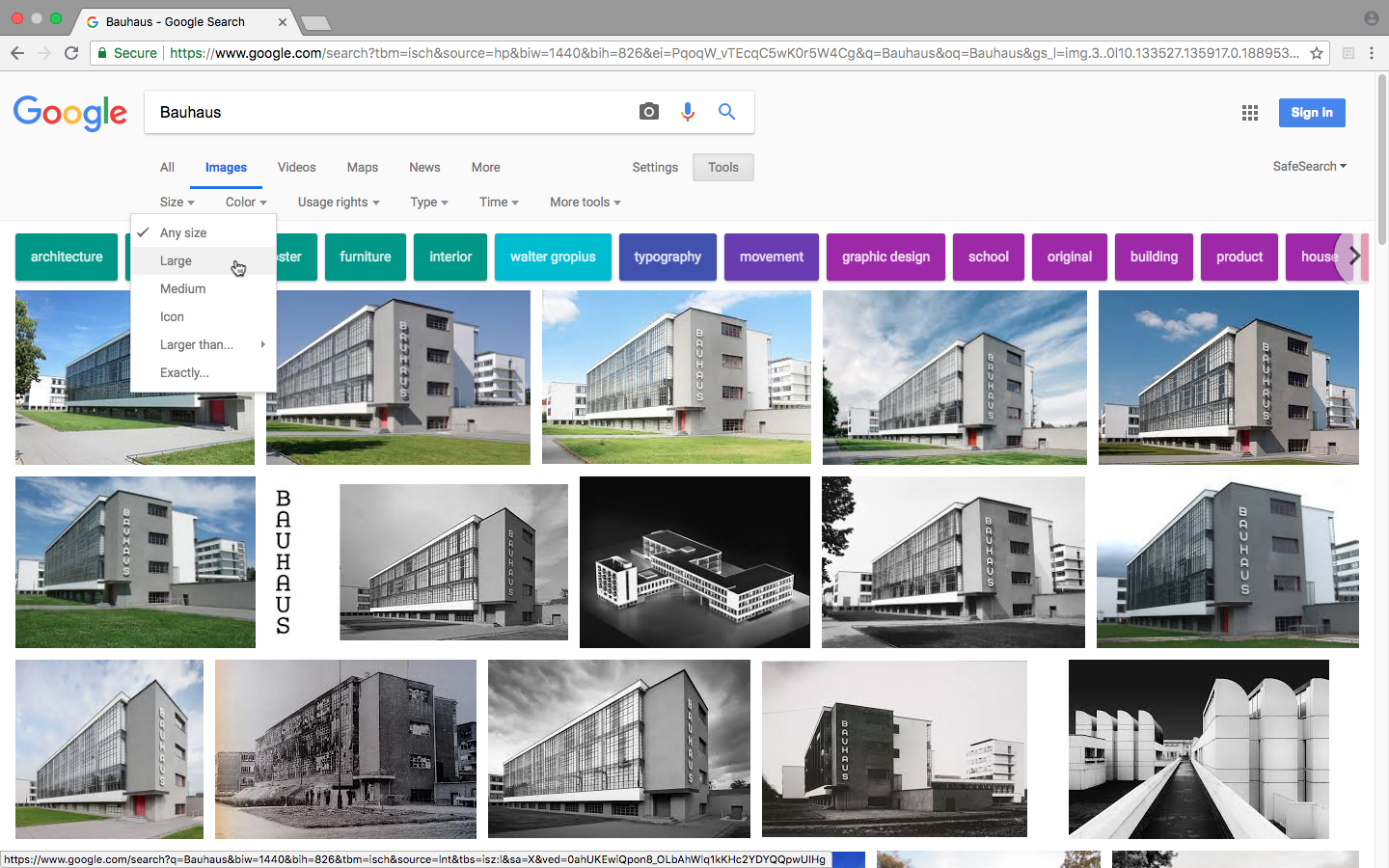Image resolution: width=1389 pixels, height=868 pixels.
Task: Open the black 3D Bauhaus model thumbnail
Action: (694, 561)
